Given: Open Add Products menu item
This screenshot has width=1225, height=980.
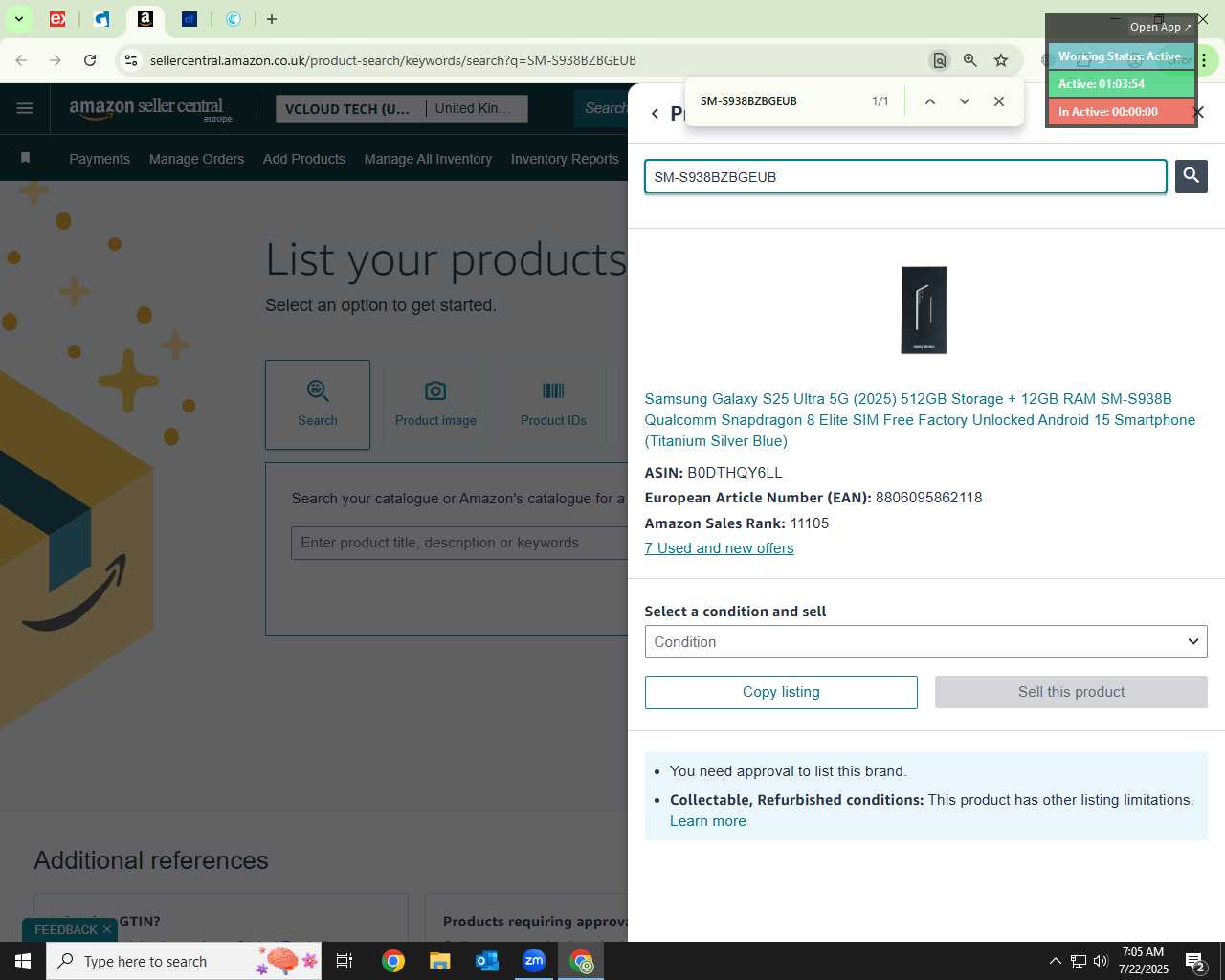Looking at the screenshot, I should pyautogui.click(x=304, y=159).
